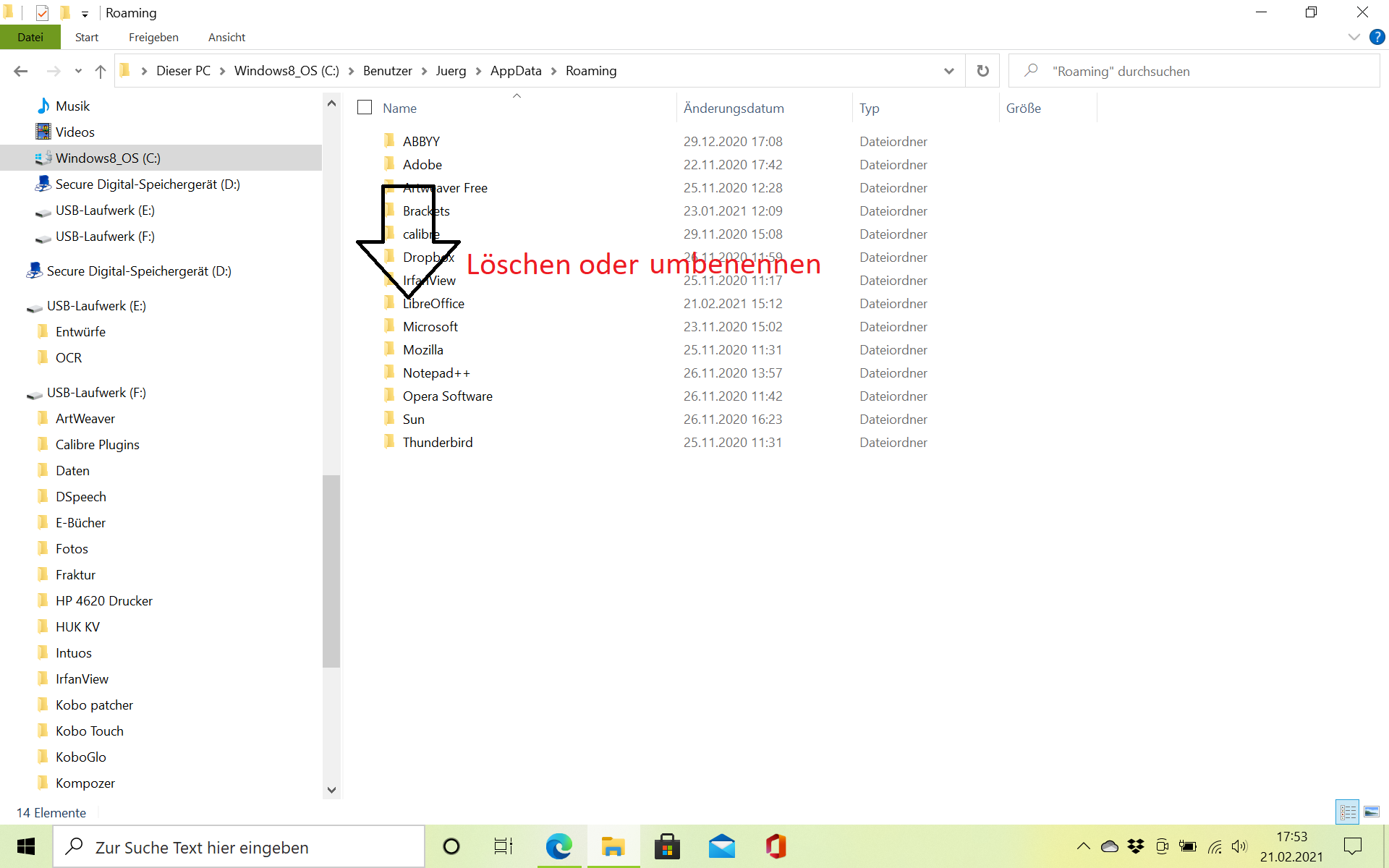Select Secure Digital-Speichergerät (D:) top-level entry
Screen dimensions: 1389x868
point(139,271)
